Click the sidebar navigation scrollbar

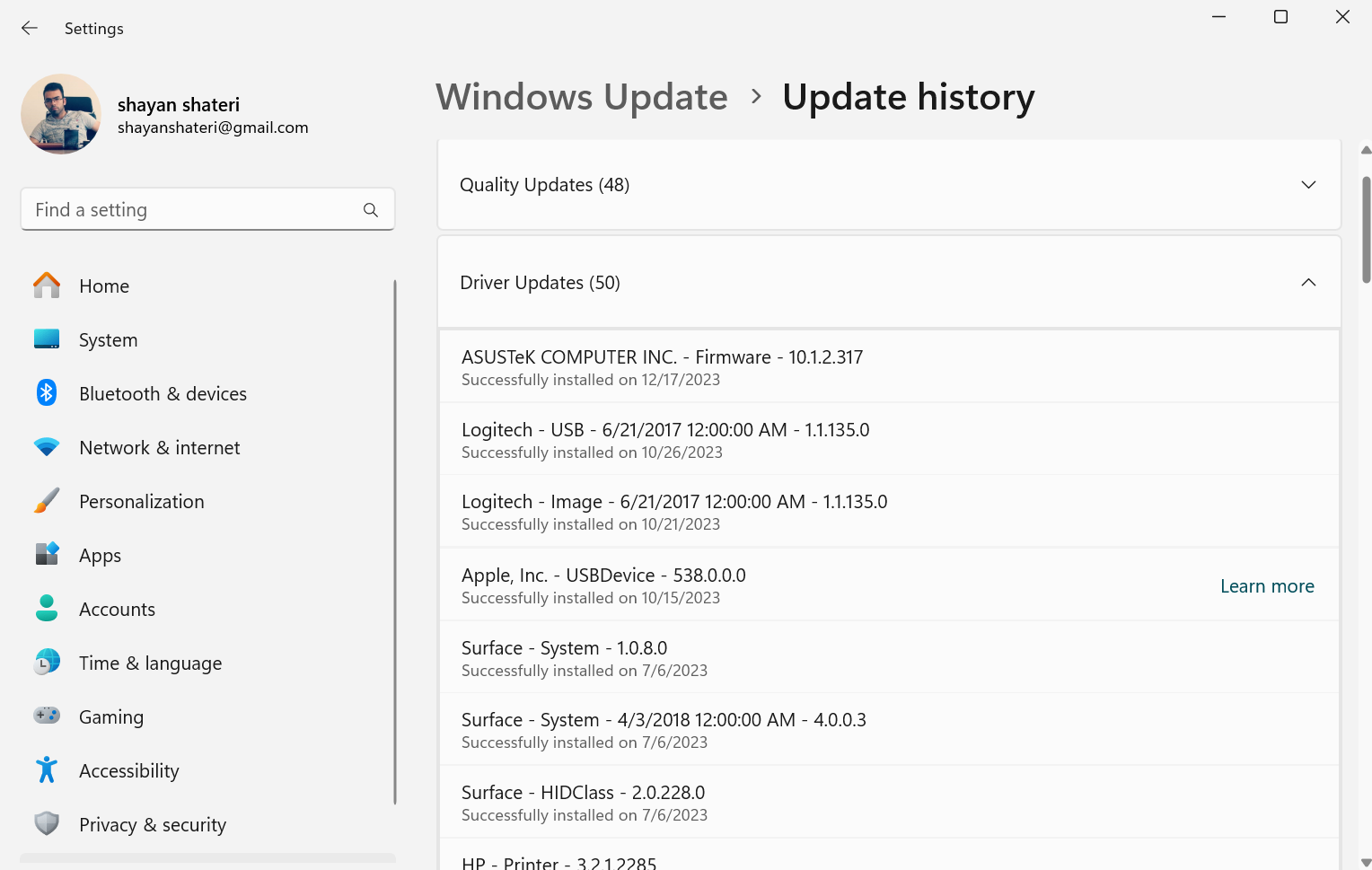click(x=394, y=542)
